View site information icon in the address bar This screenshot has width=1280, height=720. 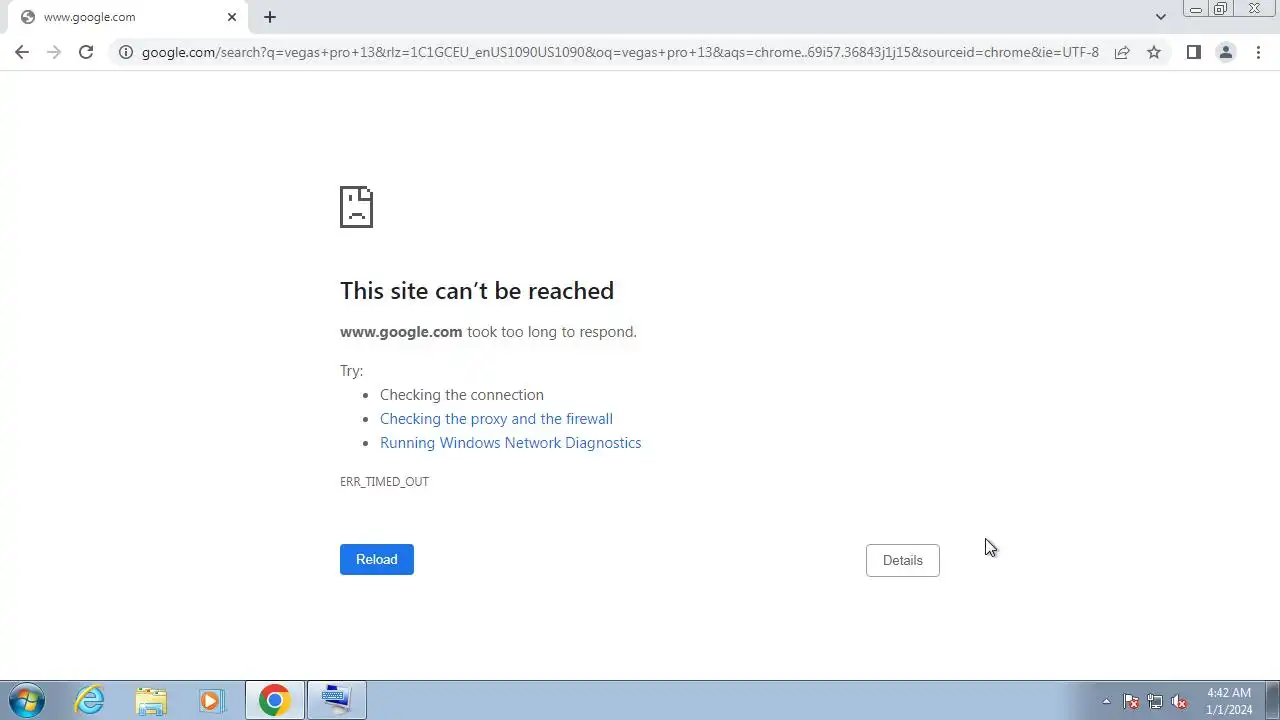pyautogui.click(x=126, y=52)
